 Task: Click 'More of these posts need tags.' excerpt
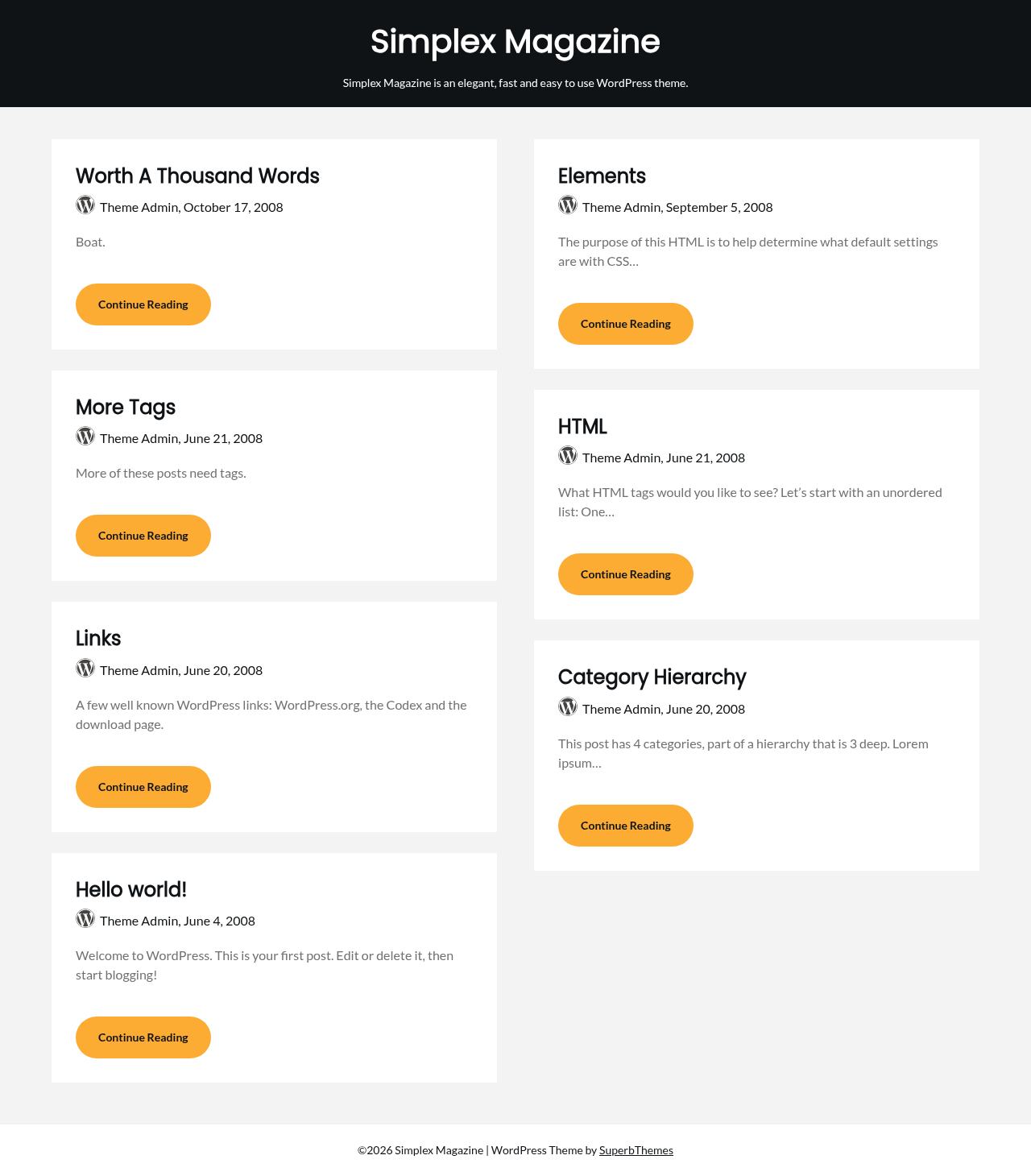point(161,473)
